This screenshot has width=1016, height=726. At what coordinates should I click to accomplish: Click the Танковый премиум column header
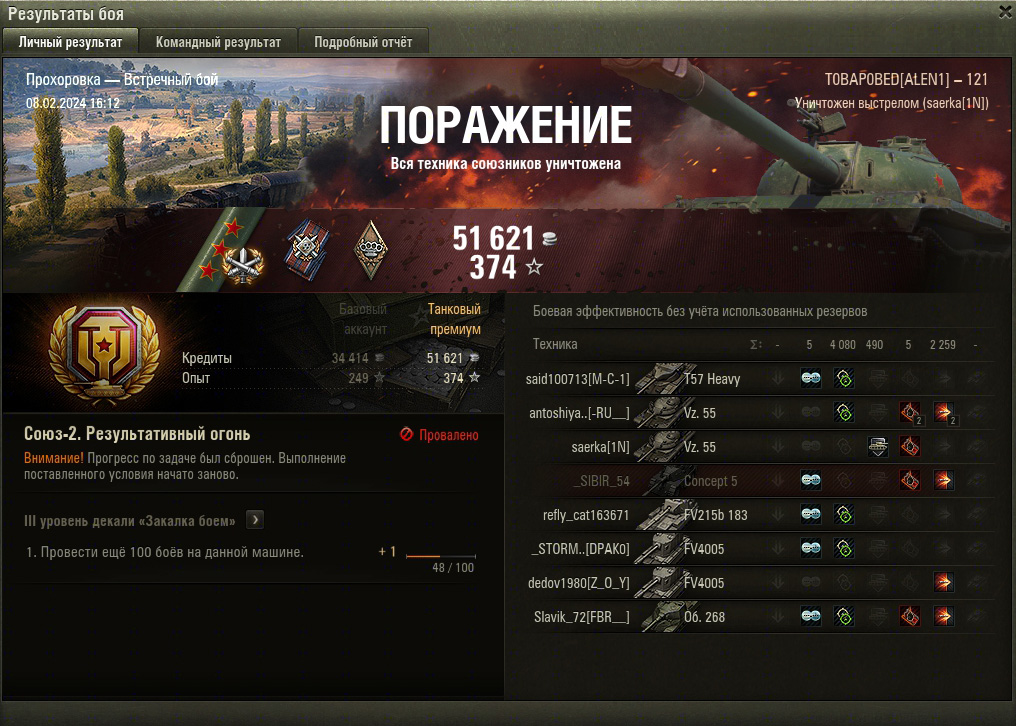click(x=454, y=319)
